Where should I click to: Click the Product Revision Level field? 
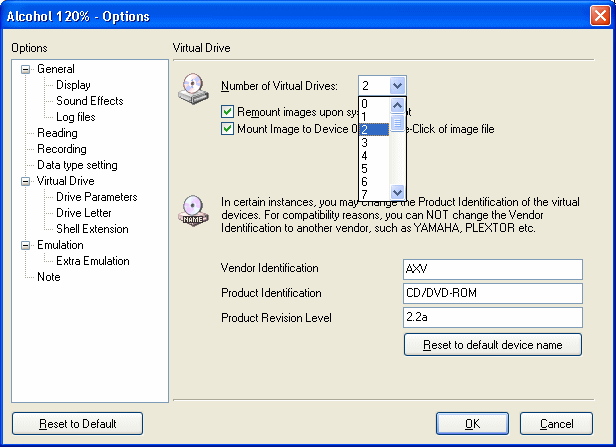click(493, 317)
